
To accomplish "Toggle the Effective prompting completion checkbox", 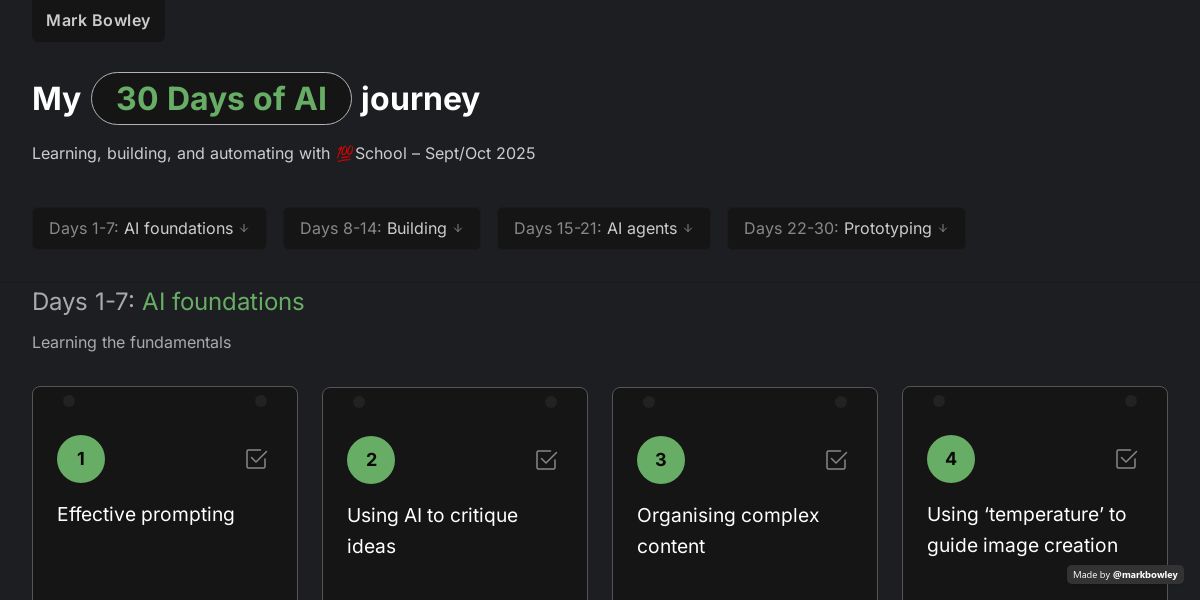I will pyautogui.click(x=257, y=459).
